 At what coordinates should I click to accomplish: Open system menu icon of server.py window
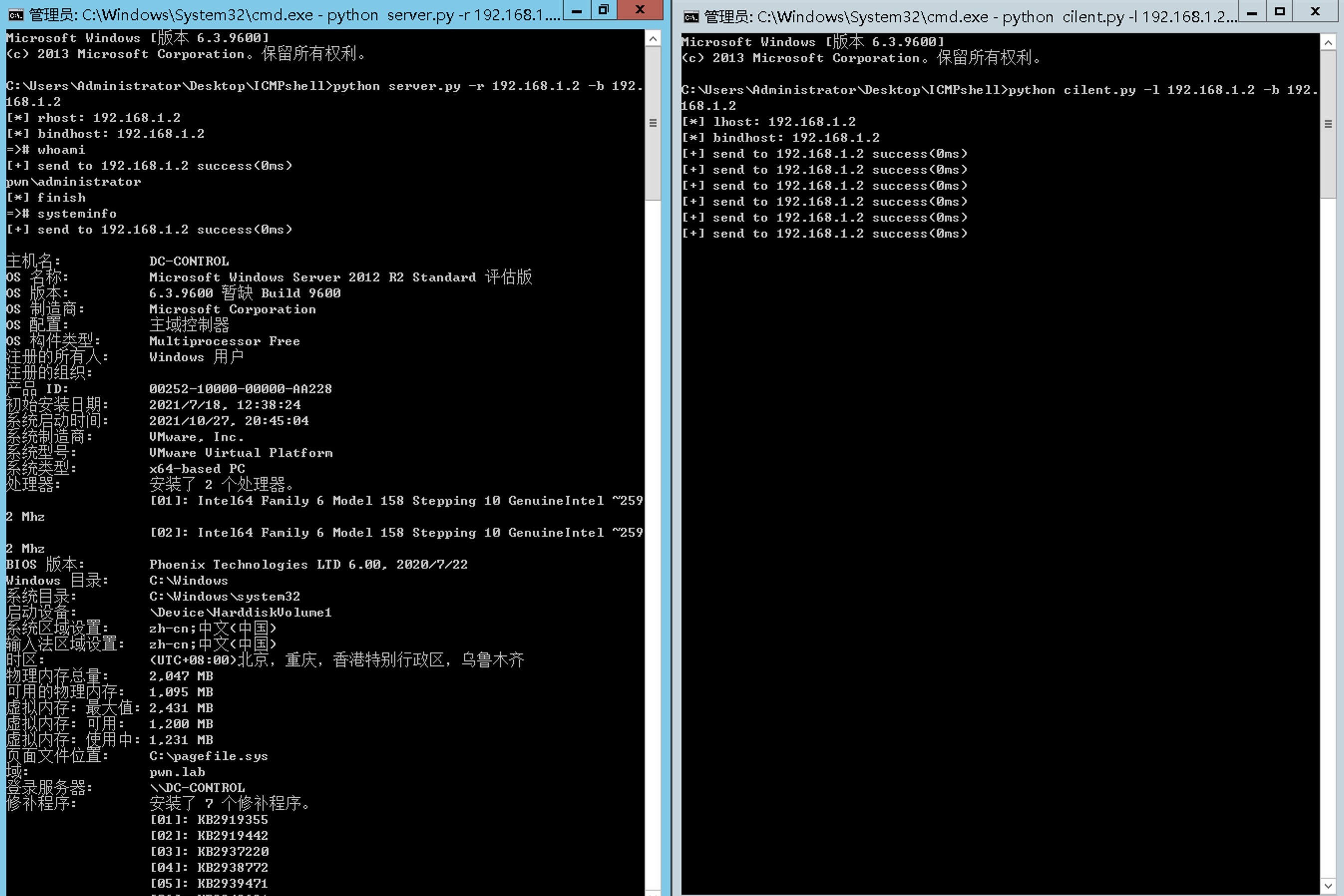click(16, 14)
